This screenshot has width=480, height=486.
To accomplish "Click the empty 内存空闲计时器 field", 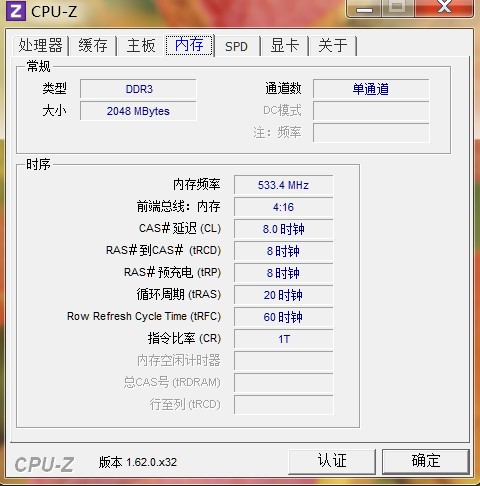I will pyautogui.click(x=283, y=361).
